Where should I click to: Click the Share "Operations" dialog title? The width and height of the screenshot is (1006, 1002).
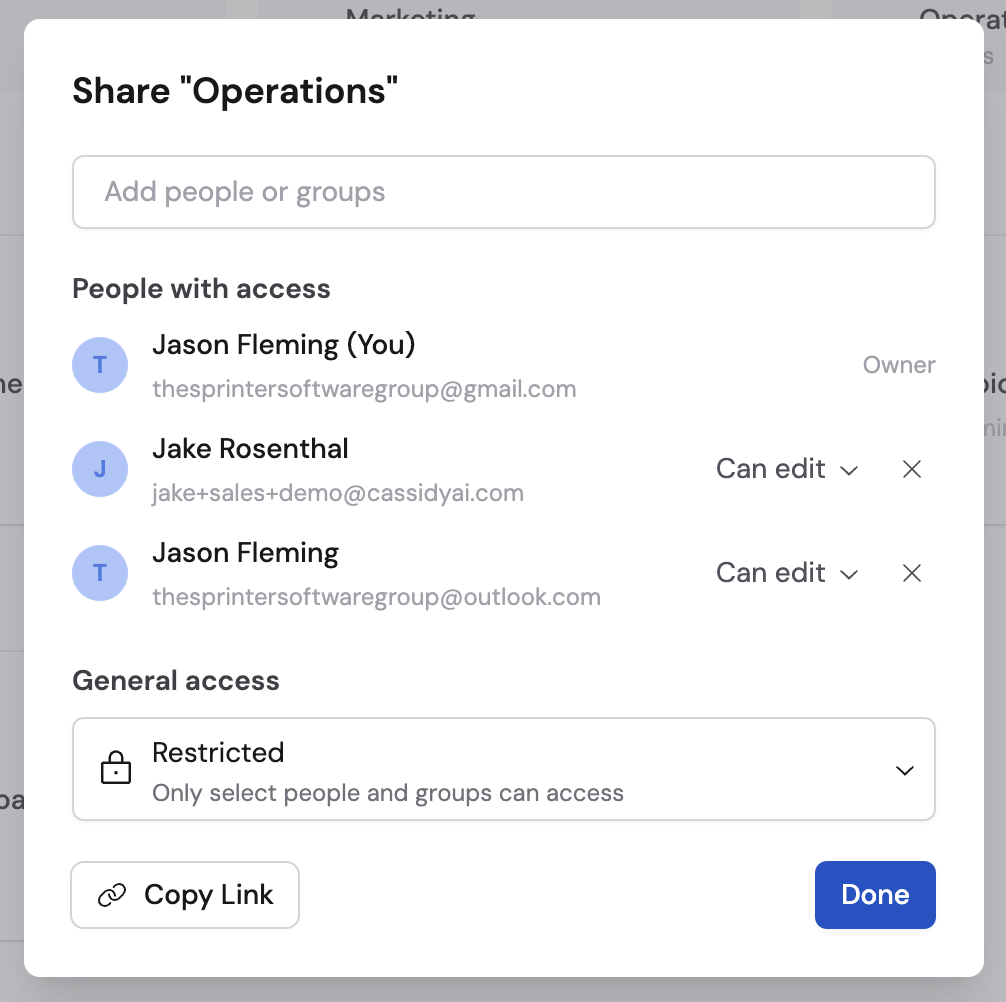point(235,90)
